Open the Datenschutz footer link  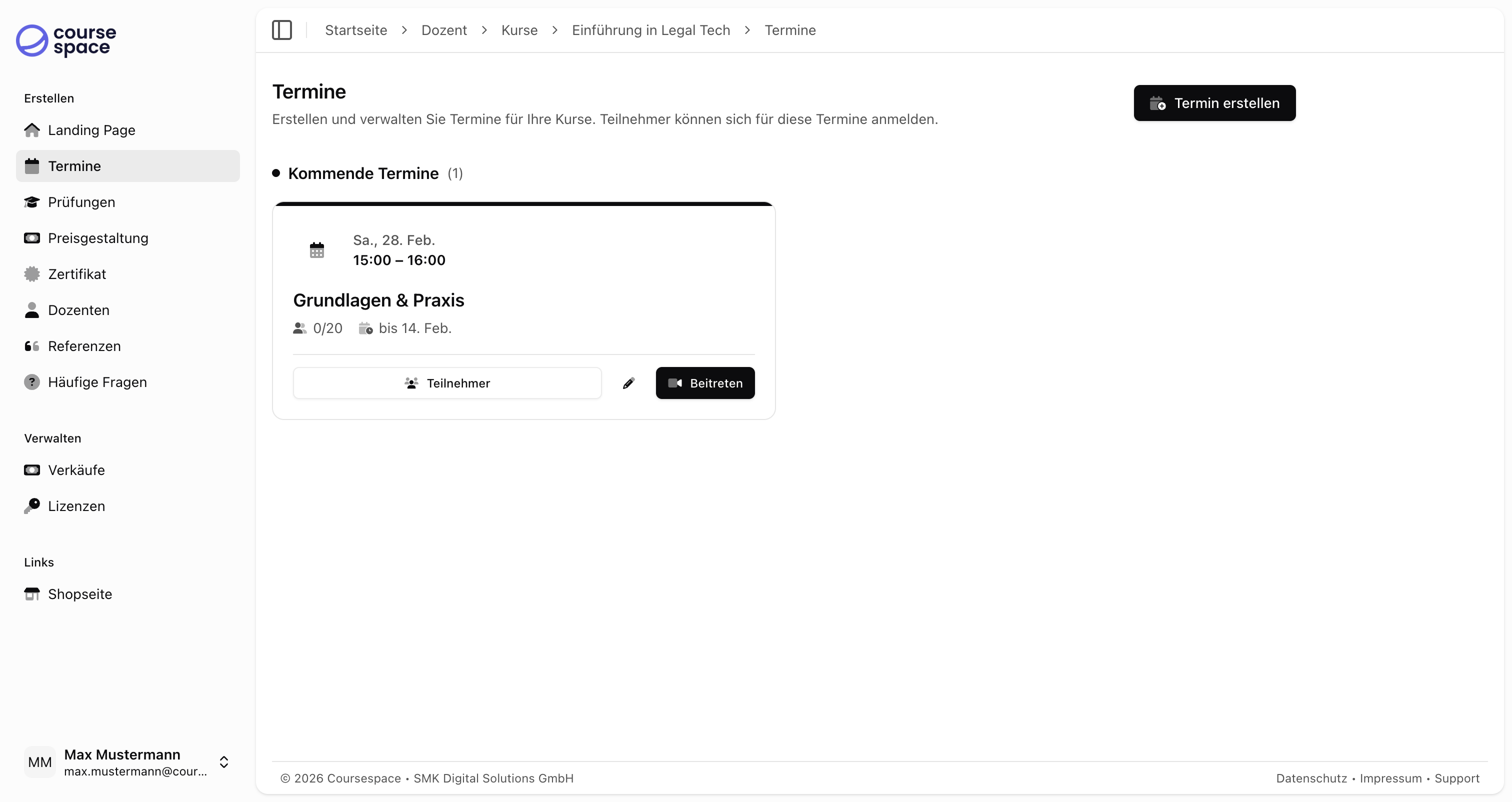(x=1311, y=778)
